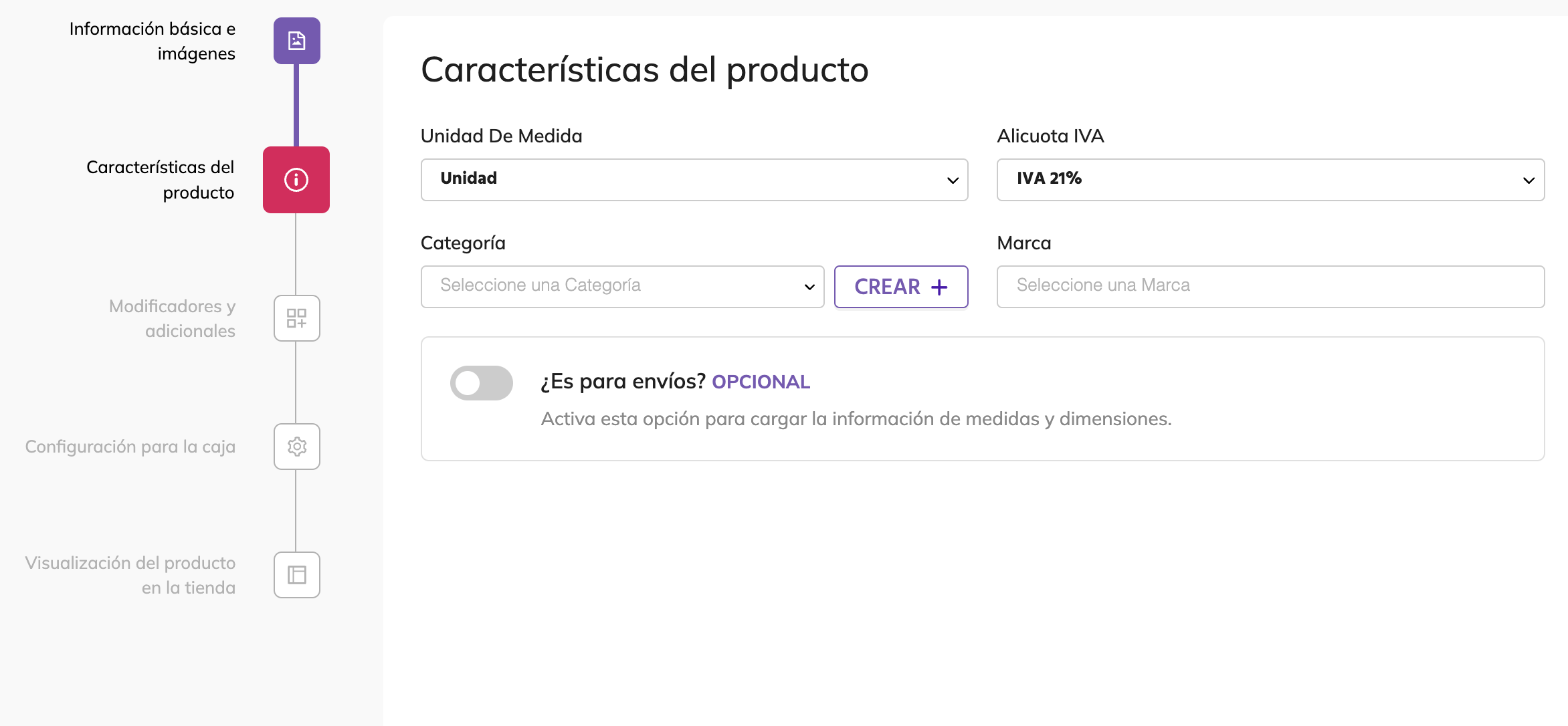Screen dimensions: 1568x726
Task: Click the Seleccione una Marca field
Action: (1270, 287)
